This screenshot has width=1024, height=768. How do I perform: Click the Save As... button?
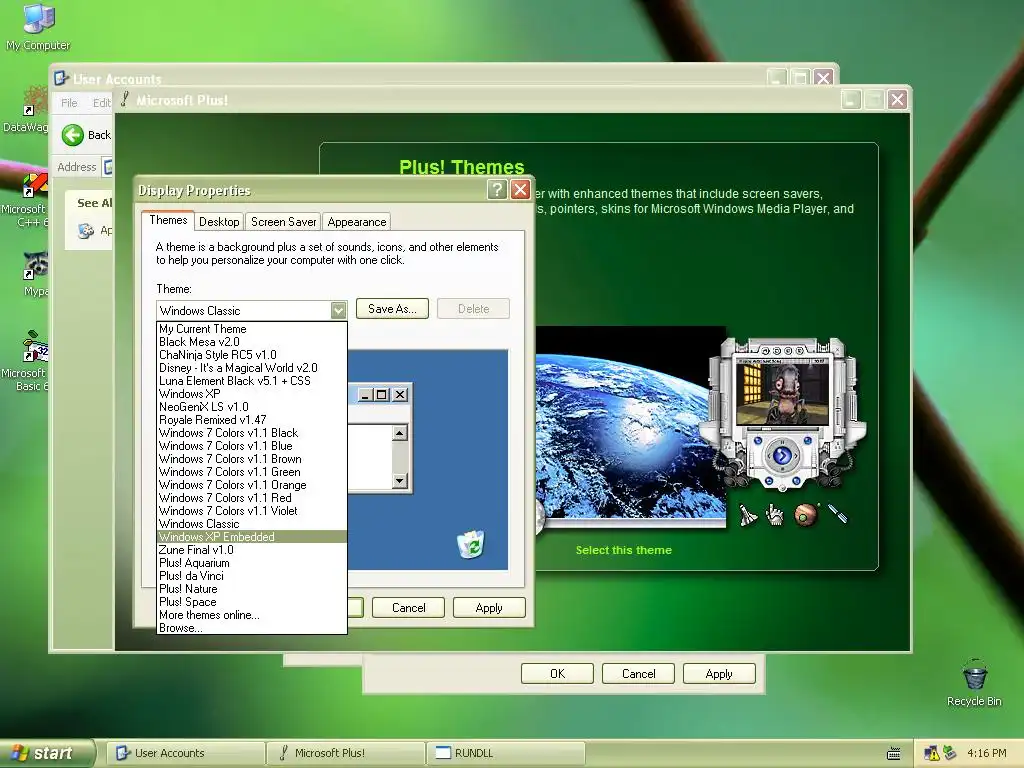[392, 309]
